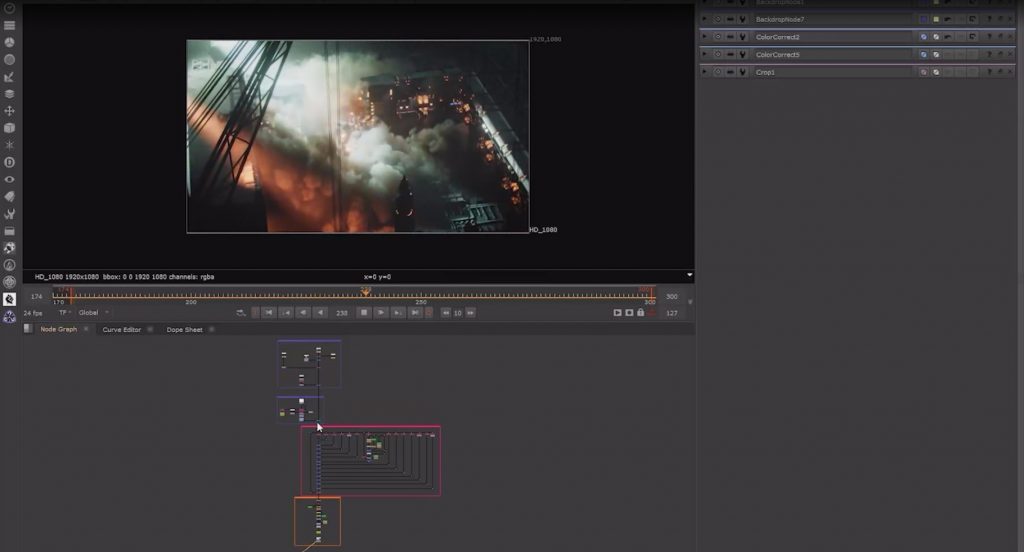Open the Views nodes eye icon
Screen dimensions: 1024x552
9,179
